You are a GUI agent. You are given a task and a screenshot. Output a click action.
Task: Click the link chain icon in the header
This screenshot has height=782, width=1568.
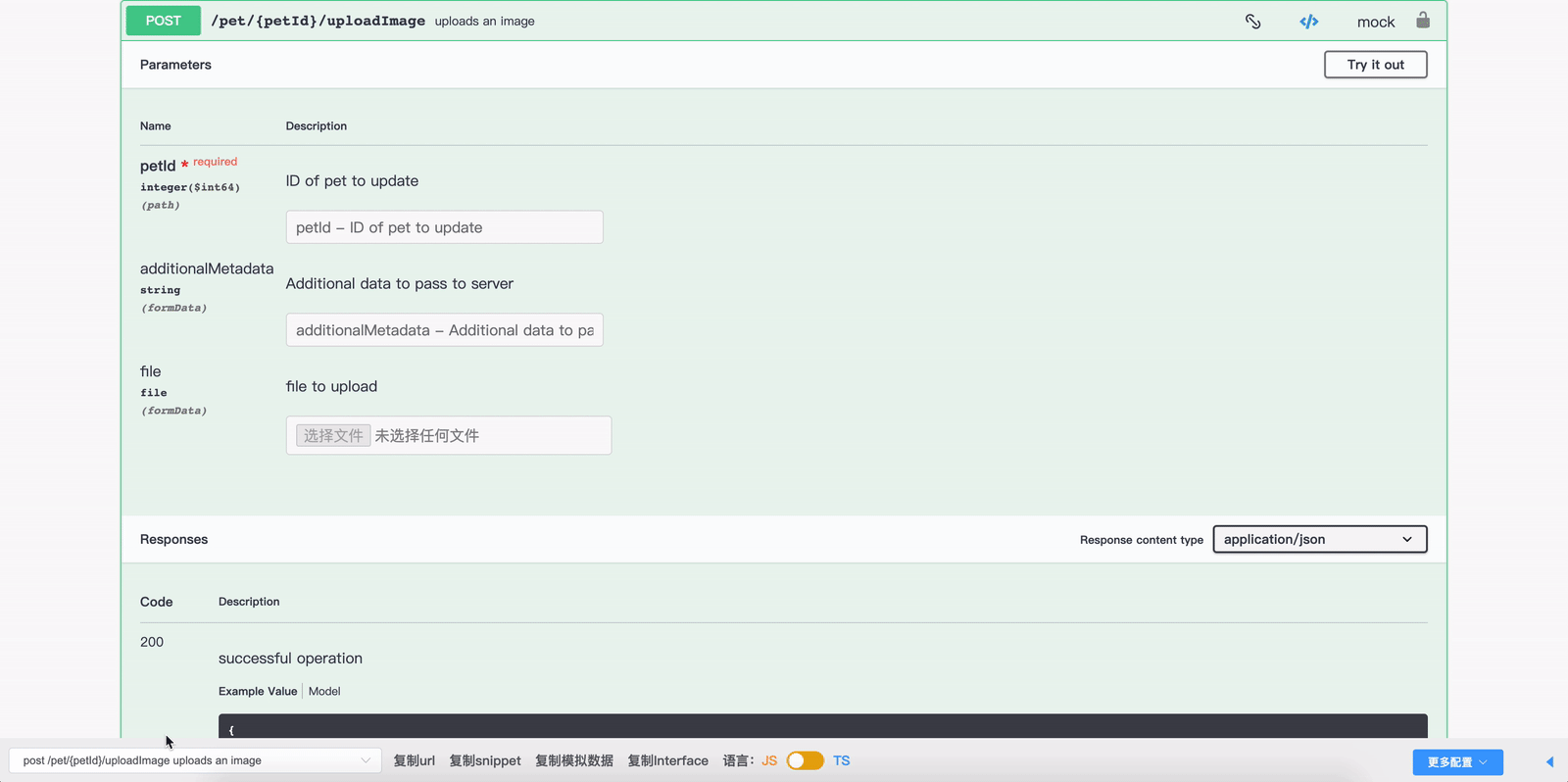click(x=1252, y=22)
